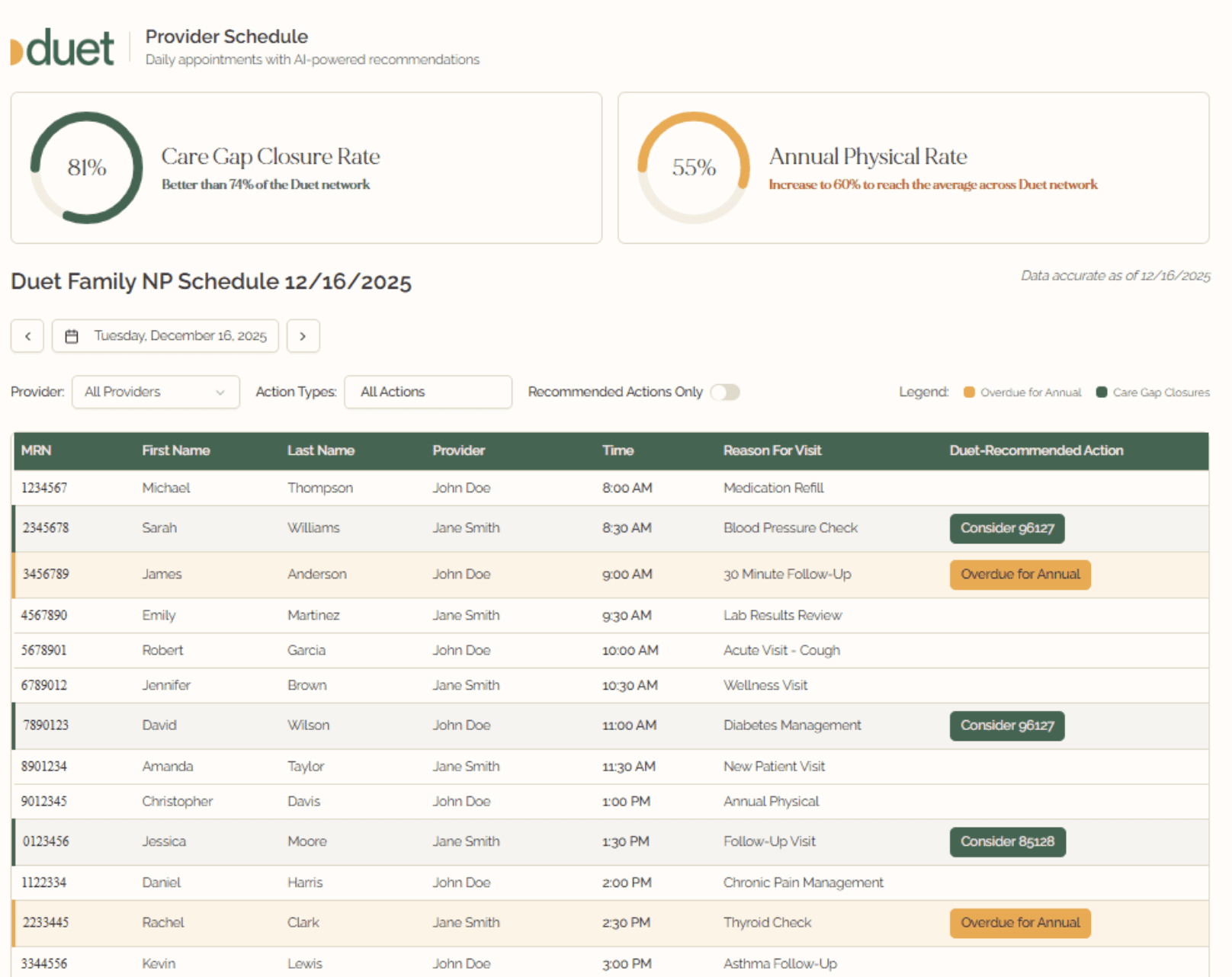Screen dimensions: 1232x977
Task: Click MRN 0123456
Action: [45, 842]
